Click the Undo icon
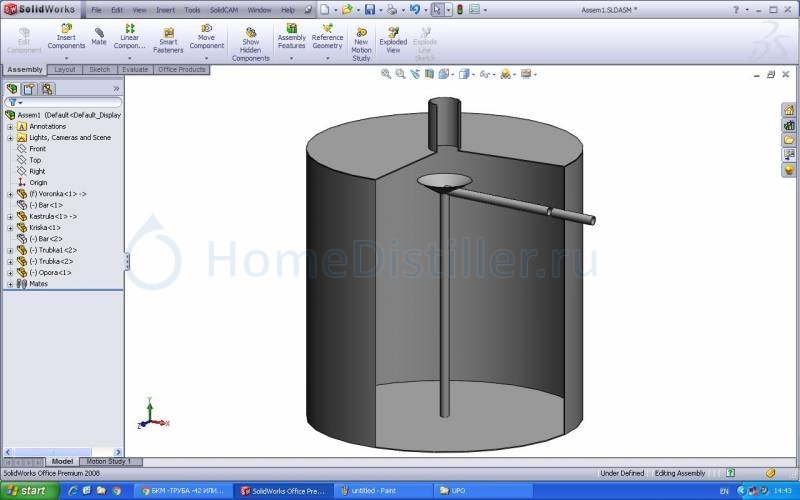Image resolution: width=800 pixels, height=500 pixels. [415, 10]
